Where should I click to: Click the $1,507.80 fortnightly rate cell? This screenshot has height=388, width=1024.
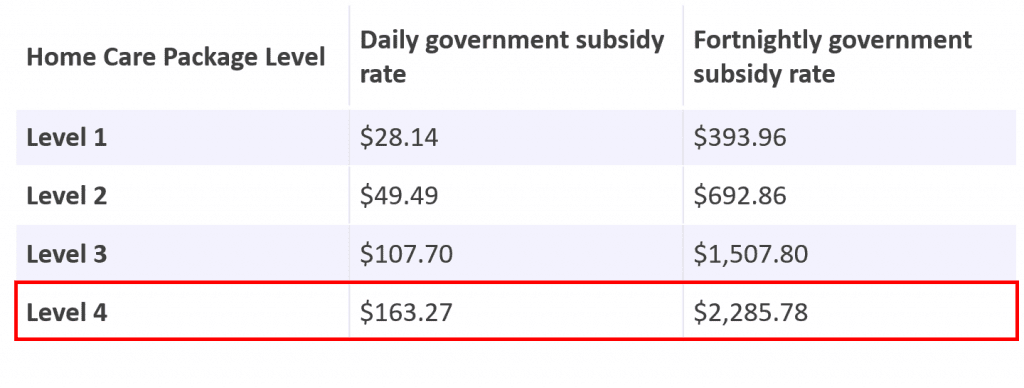[750, 253]
